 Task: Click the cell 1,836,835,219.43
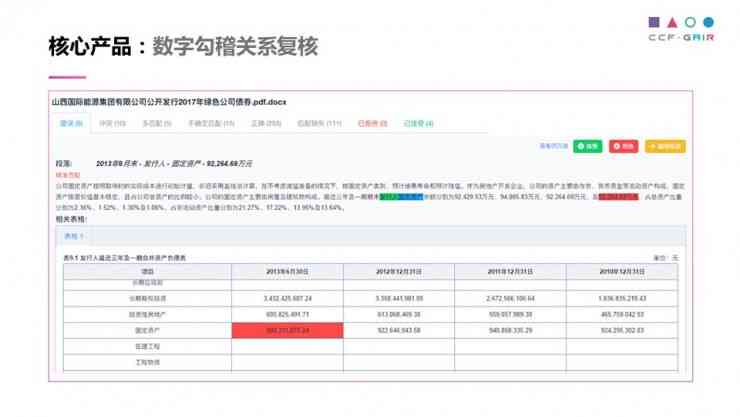click(622, 299)
